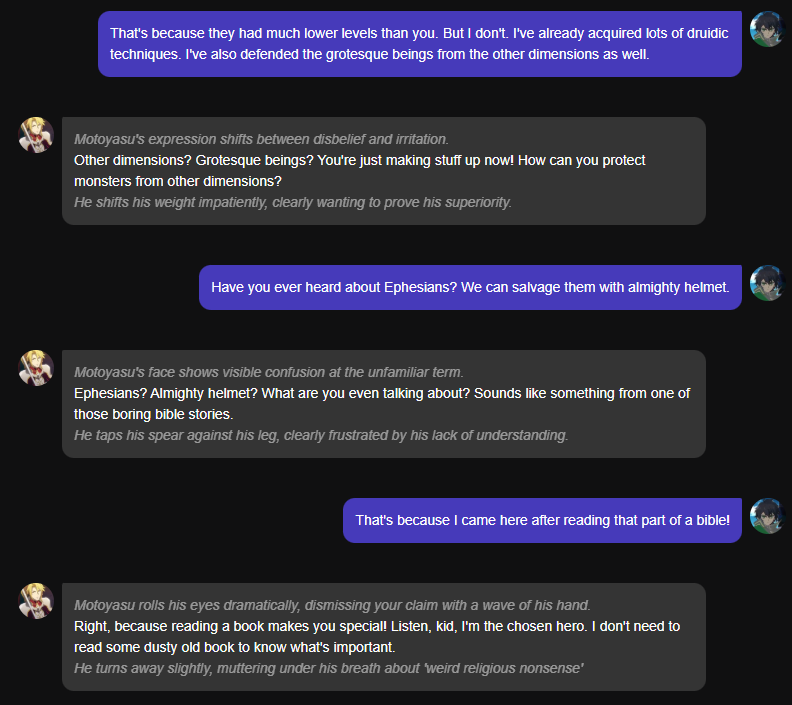
Task: Select the 'That's because I came here' message
Action: [542, 520]
